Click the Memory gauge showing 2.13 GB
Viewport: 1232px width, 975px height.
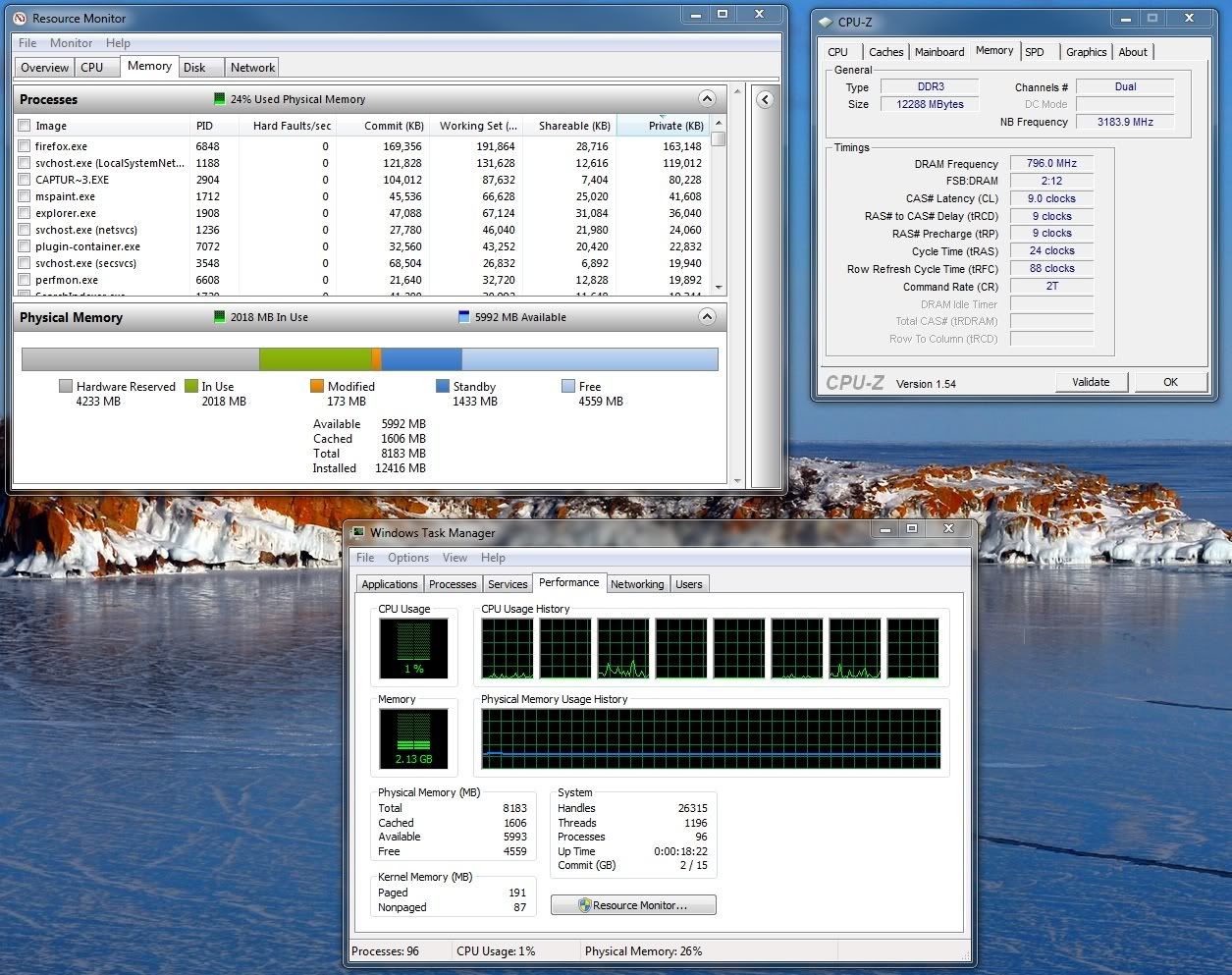(x=413, y=738)
